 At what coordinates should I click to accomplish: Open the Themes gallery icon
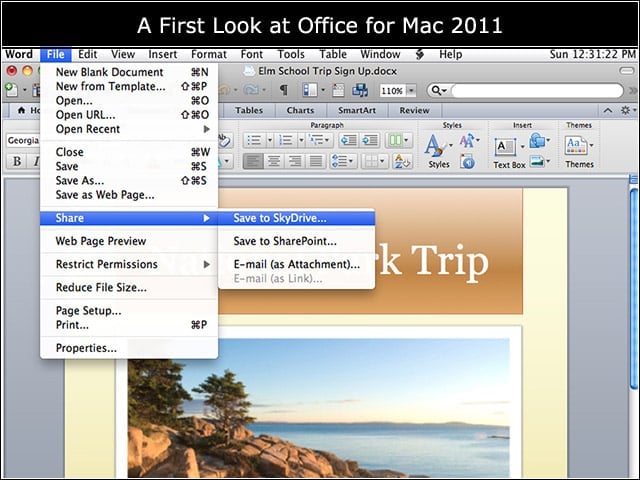576,146
